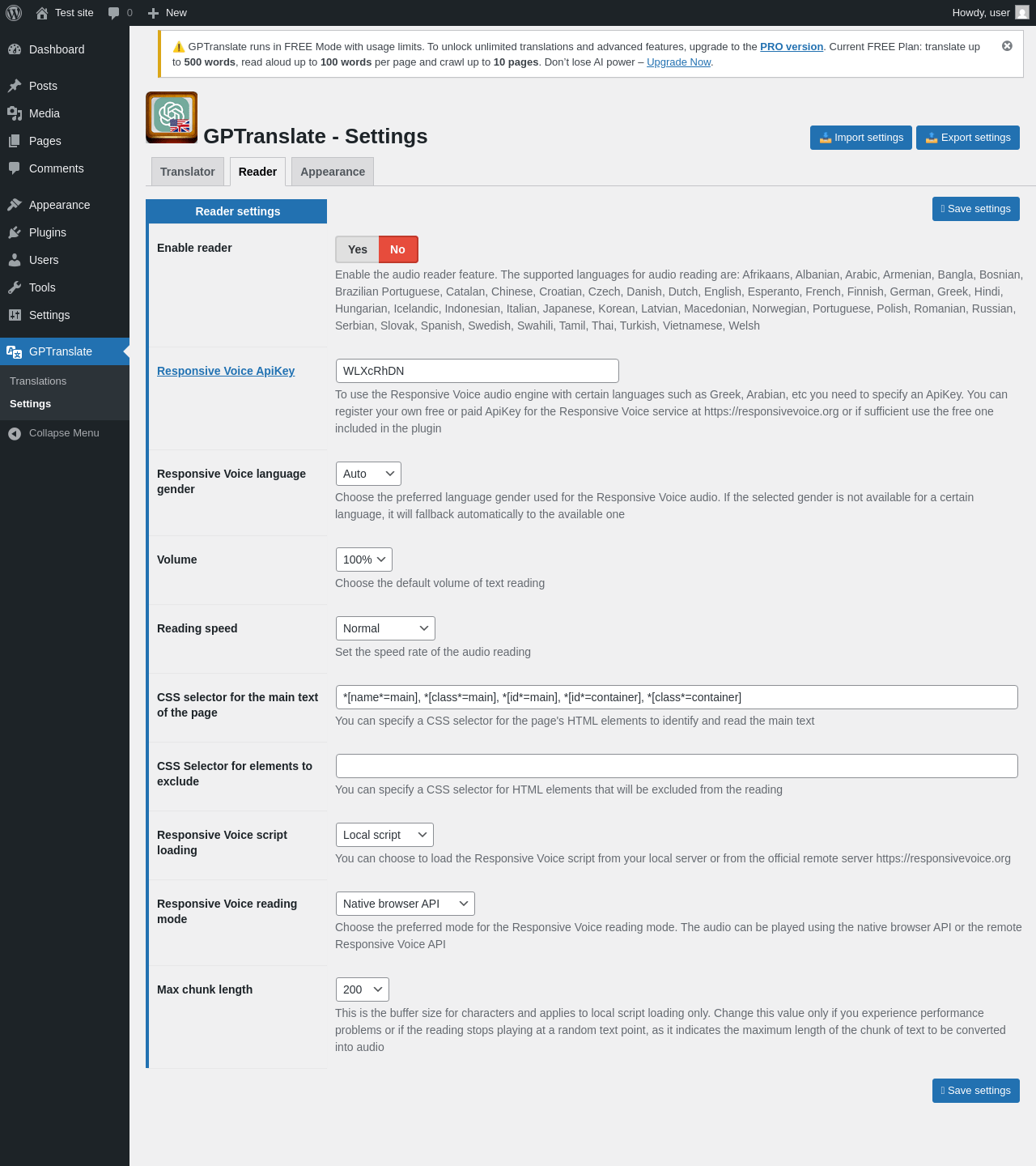Open the Responsive Voice script loading dropdown

pyautogui.click(x=384, y=835)
